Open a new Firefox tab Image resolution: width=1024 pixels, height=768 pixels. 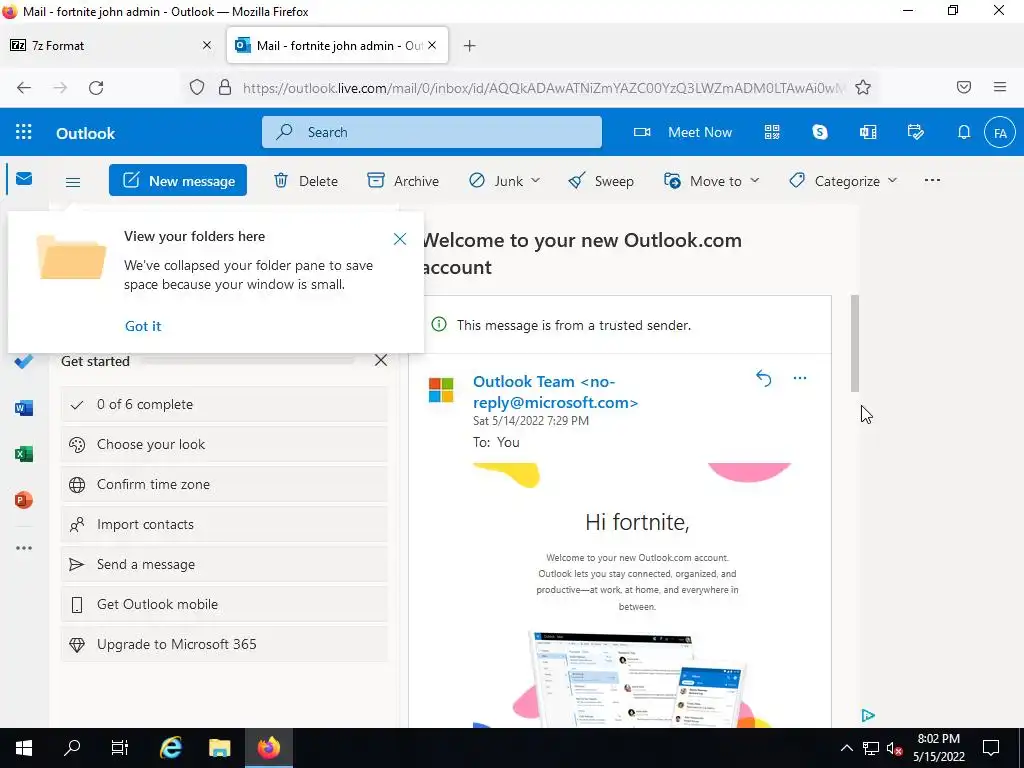tap(470, 46)
